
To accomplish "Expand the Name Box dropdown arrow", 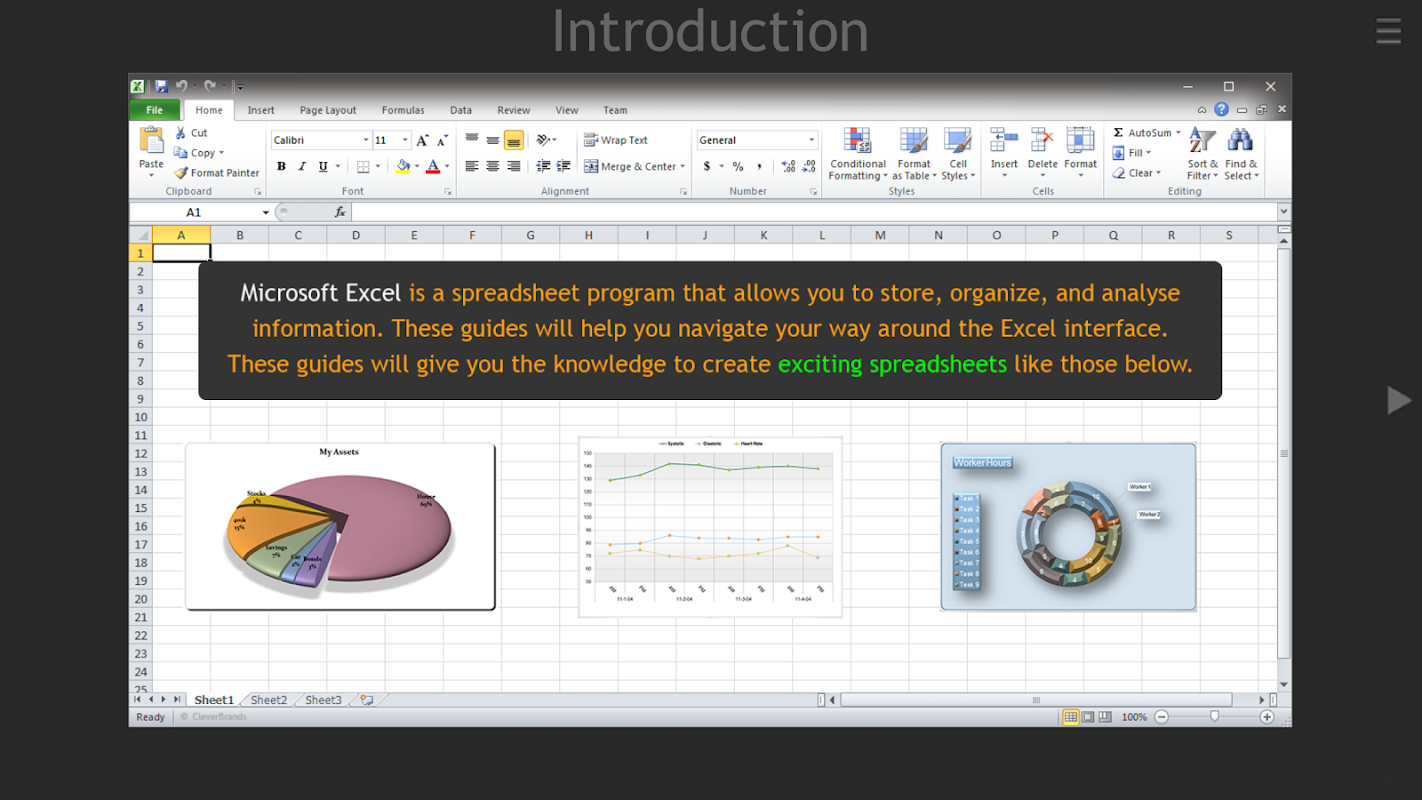I will 266,213.
